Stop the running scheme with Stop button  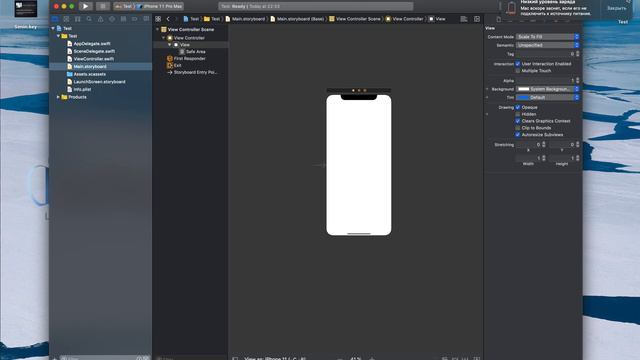(x=103, y=6)
